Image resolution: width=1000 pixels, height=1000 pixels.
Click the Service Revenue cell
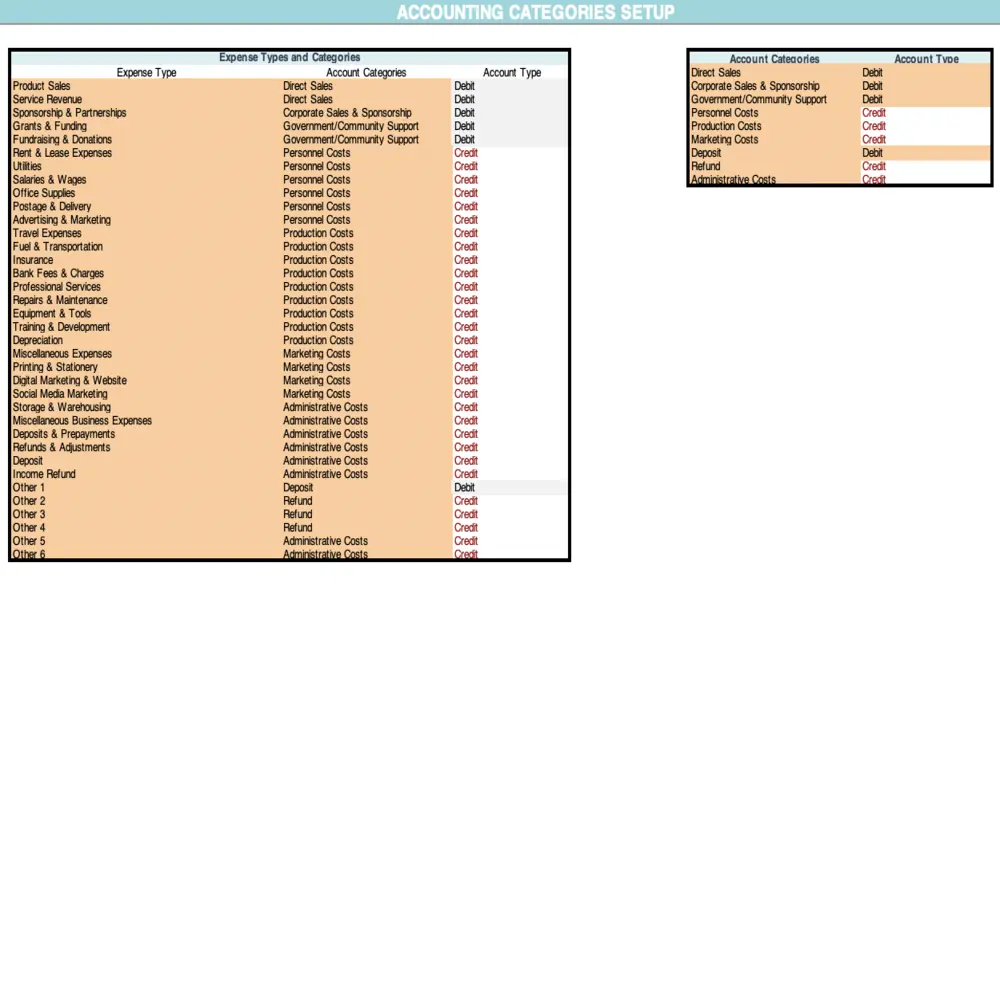tap(47, 100)
